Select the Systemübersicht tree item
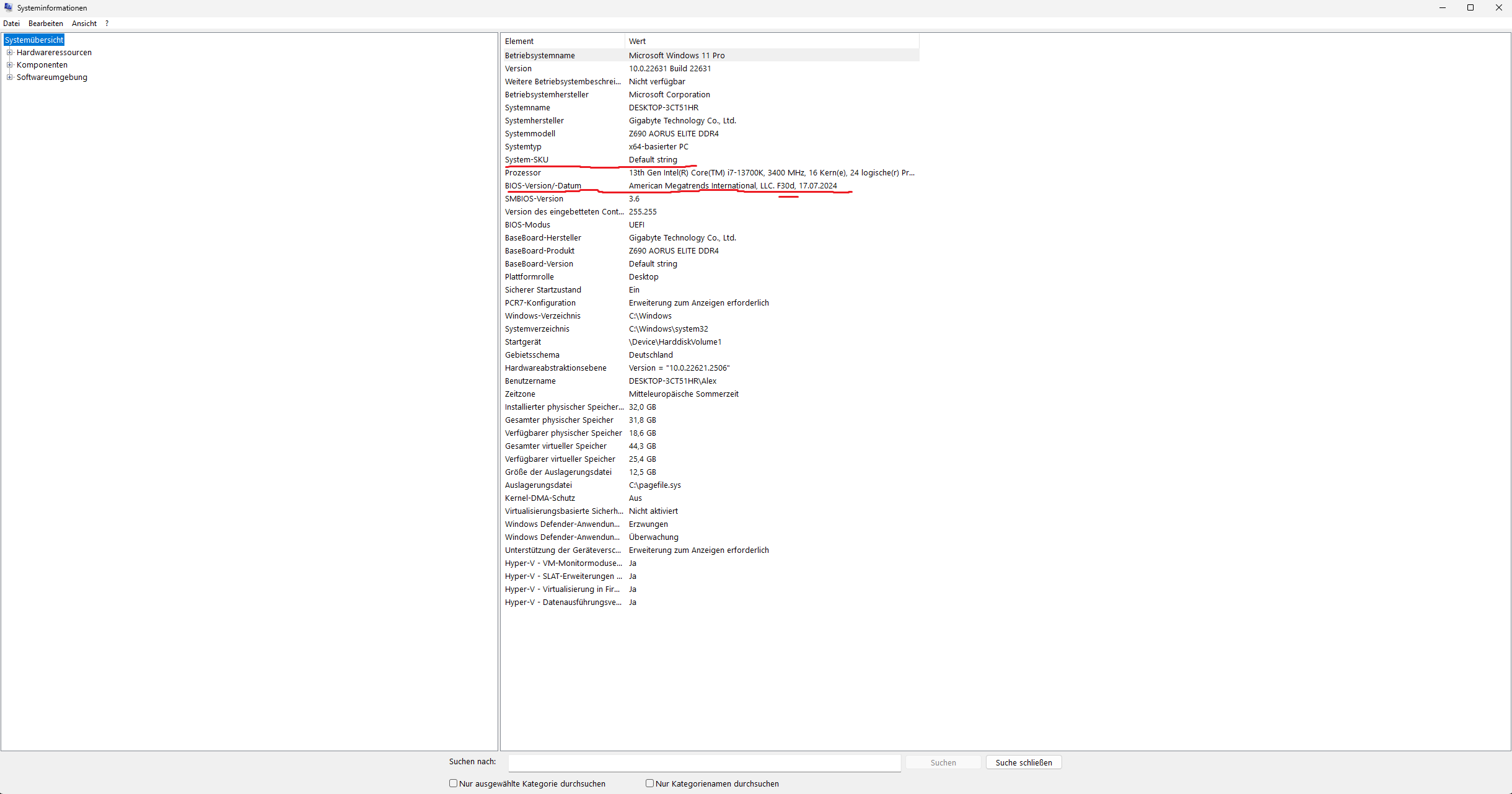Image resolution: width=1512 pixels, height=794 pixels. 34,40
